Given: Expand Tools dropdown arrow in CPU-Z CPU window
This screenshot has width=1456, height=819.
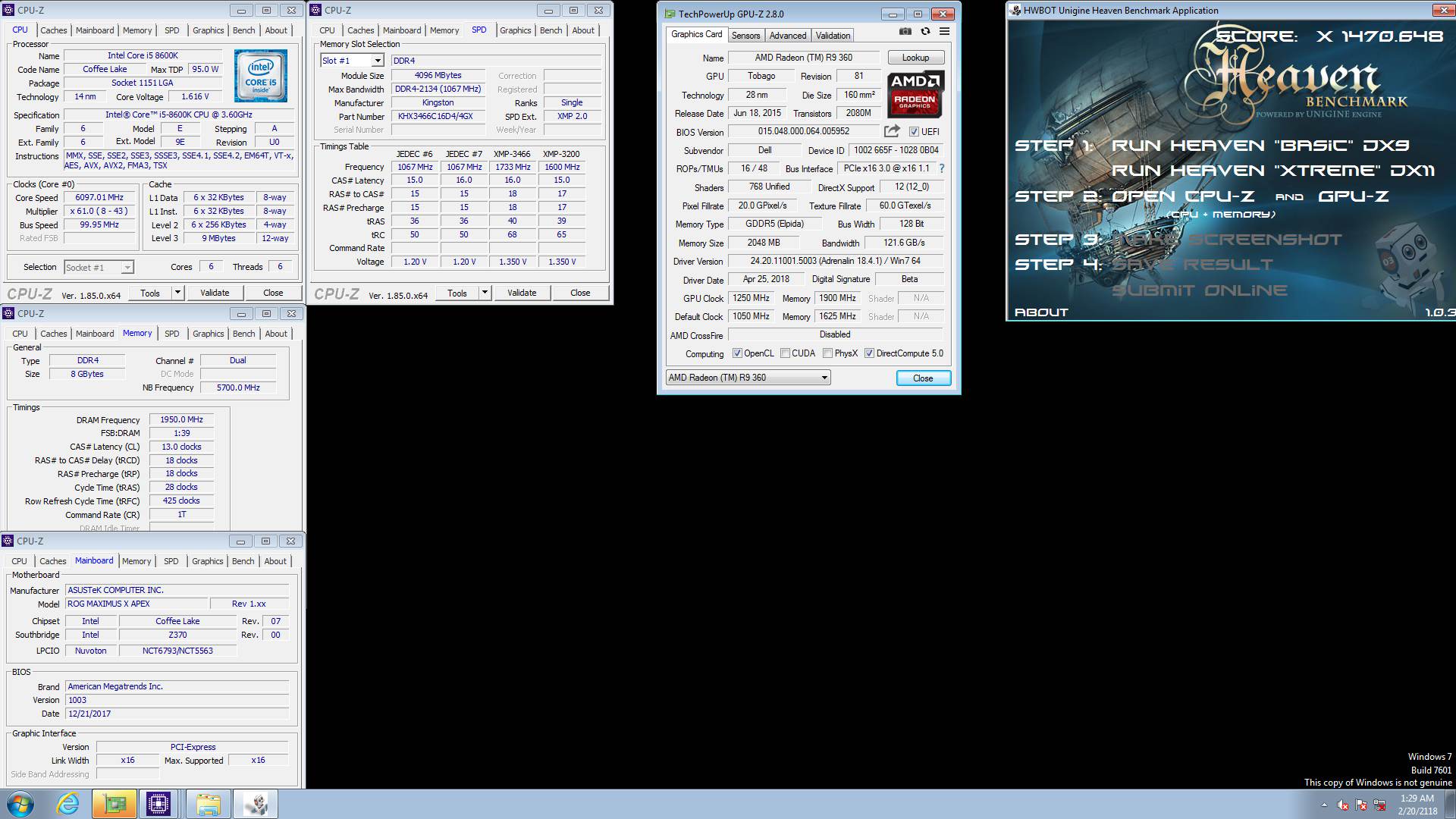Looking at the screenshot, I should click(177, 293).
